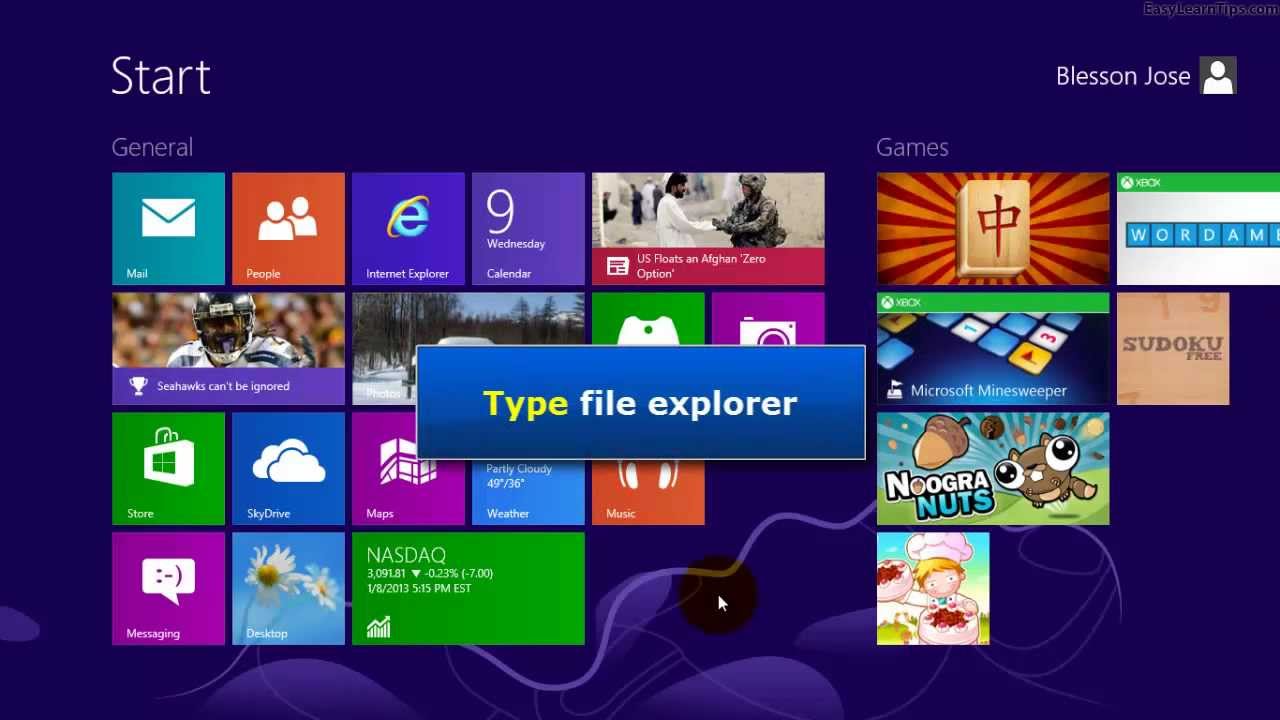The width and height of the screenshot is (1280, 720).
Task: Open the Desktop tile with daisy
Action: [x=288, y=589]
